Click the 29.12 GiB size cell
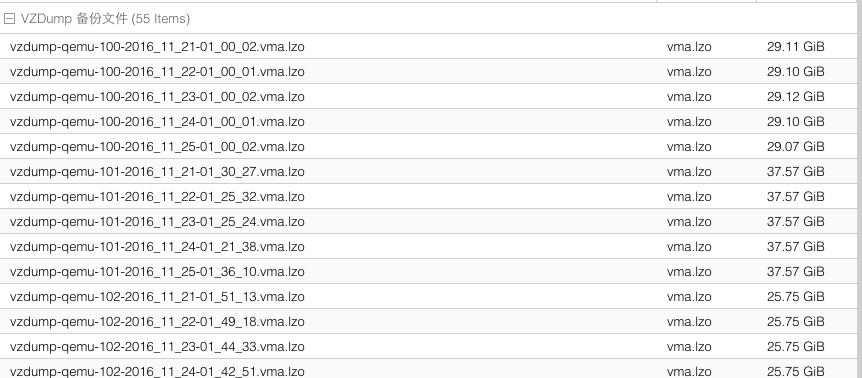Viewport: 862px width, 378px height. (795, 97)
